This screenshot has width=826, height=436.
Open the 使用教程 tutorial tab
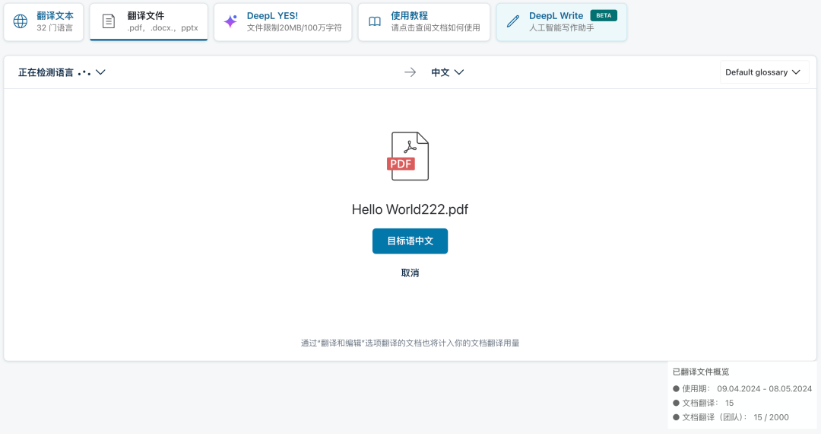click(424, 22)
